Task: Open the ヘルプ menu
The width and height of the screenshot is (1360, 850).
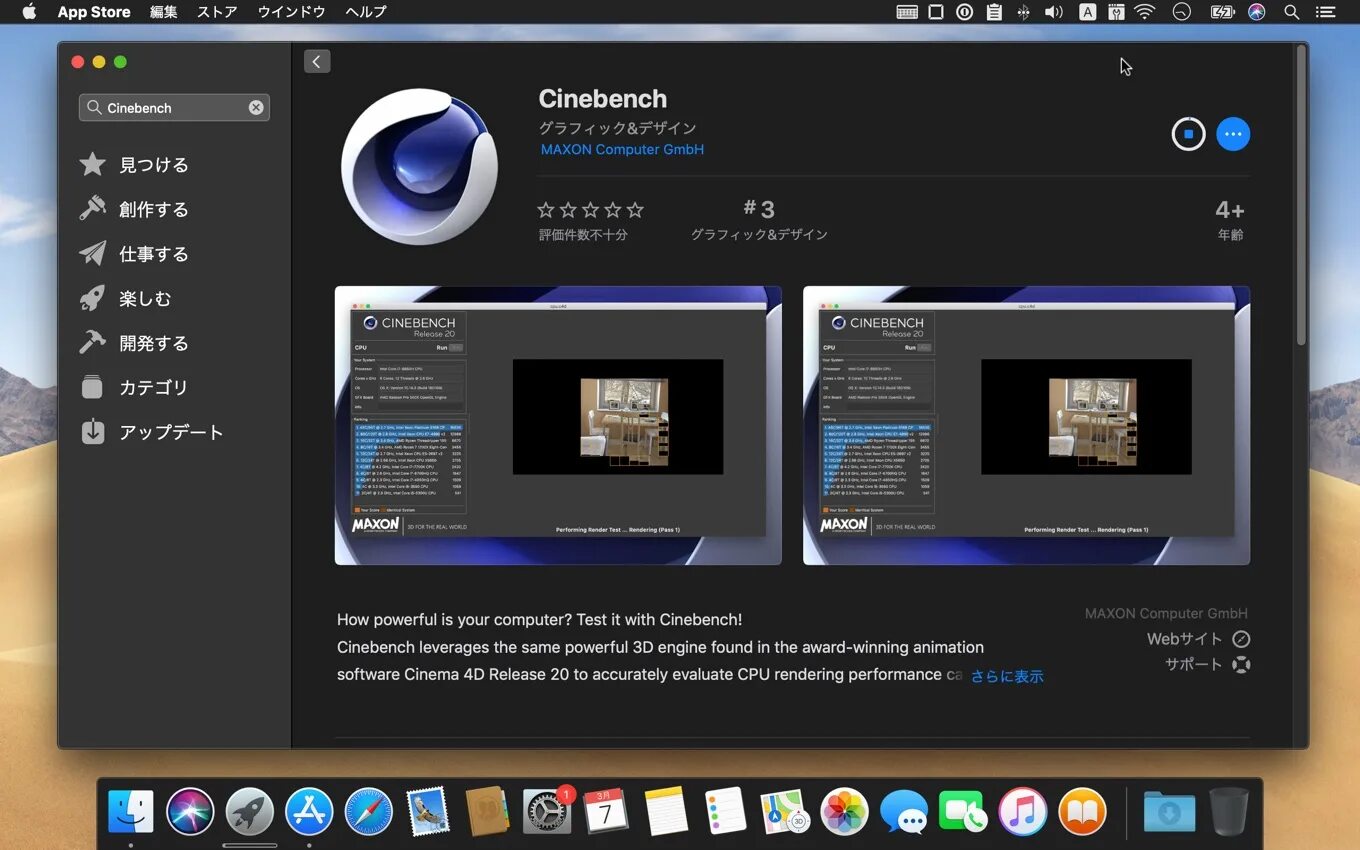Action: click(x=365, y=12)
